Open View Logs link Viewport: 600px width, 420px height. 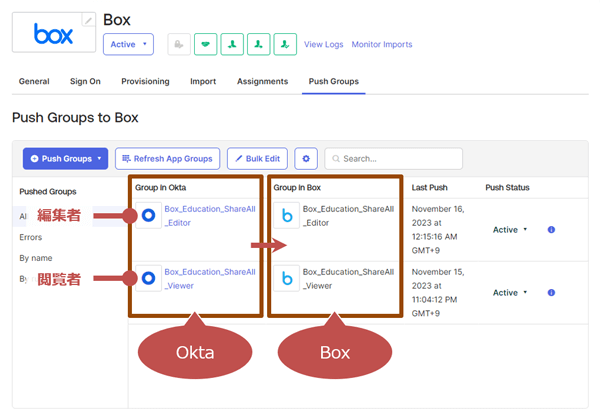click(x=323, y=44)
